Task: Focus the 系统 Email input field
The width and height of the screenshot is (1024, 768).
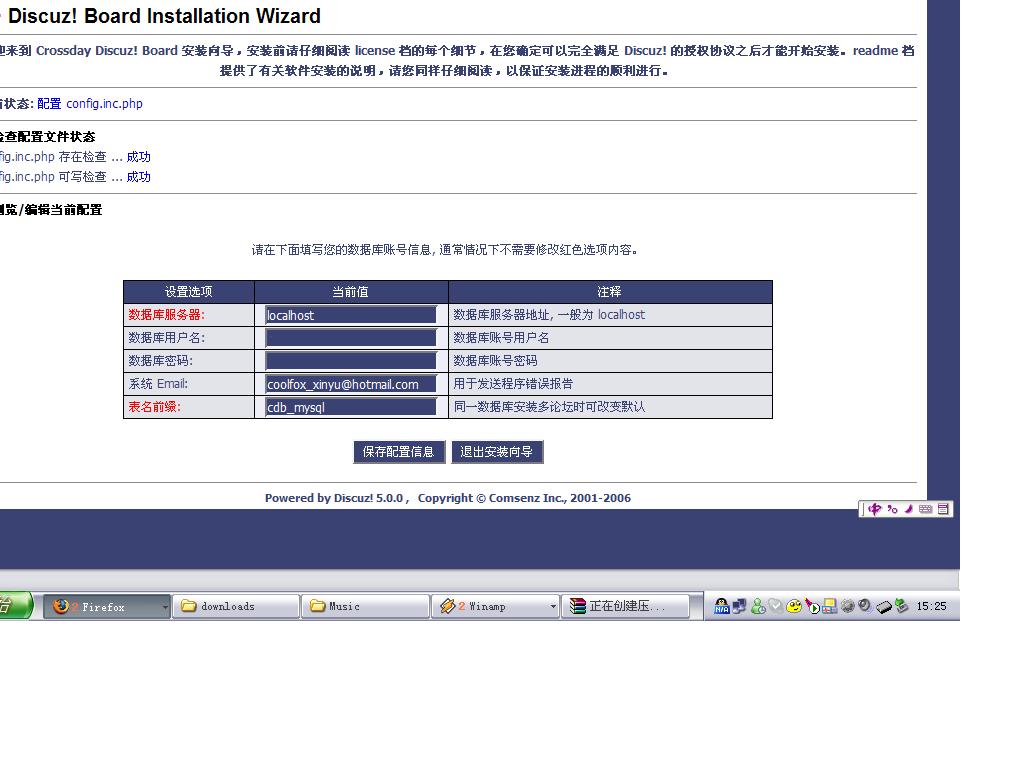Action: tap(351, 384)
